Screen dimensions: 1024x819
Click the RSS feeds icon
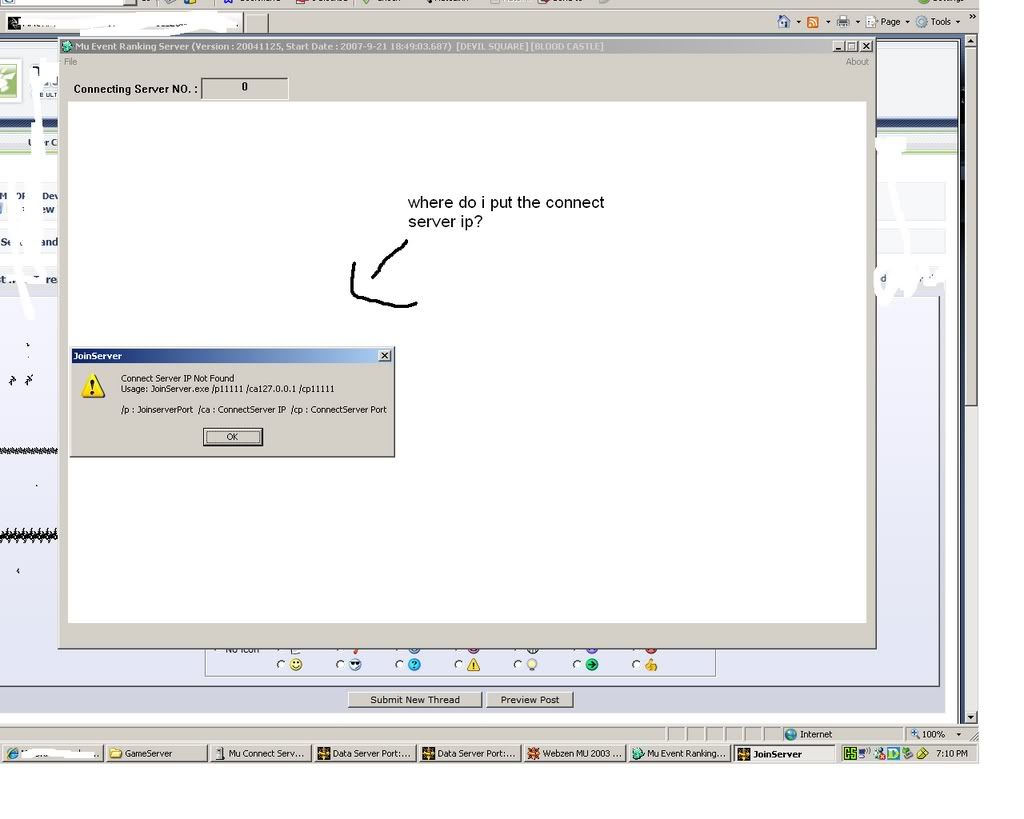[812, 22]
